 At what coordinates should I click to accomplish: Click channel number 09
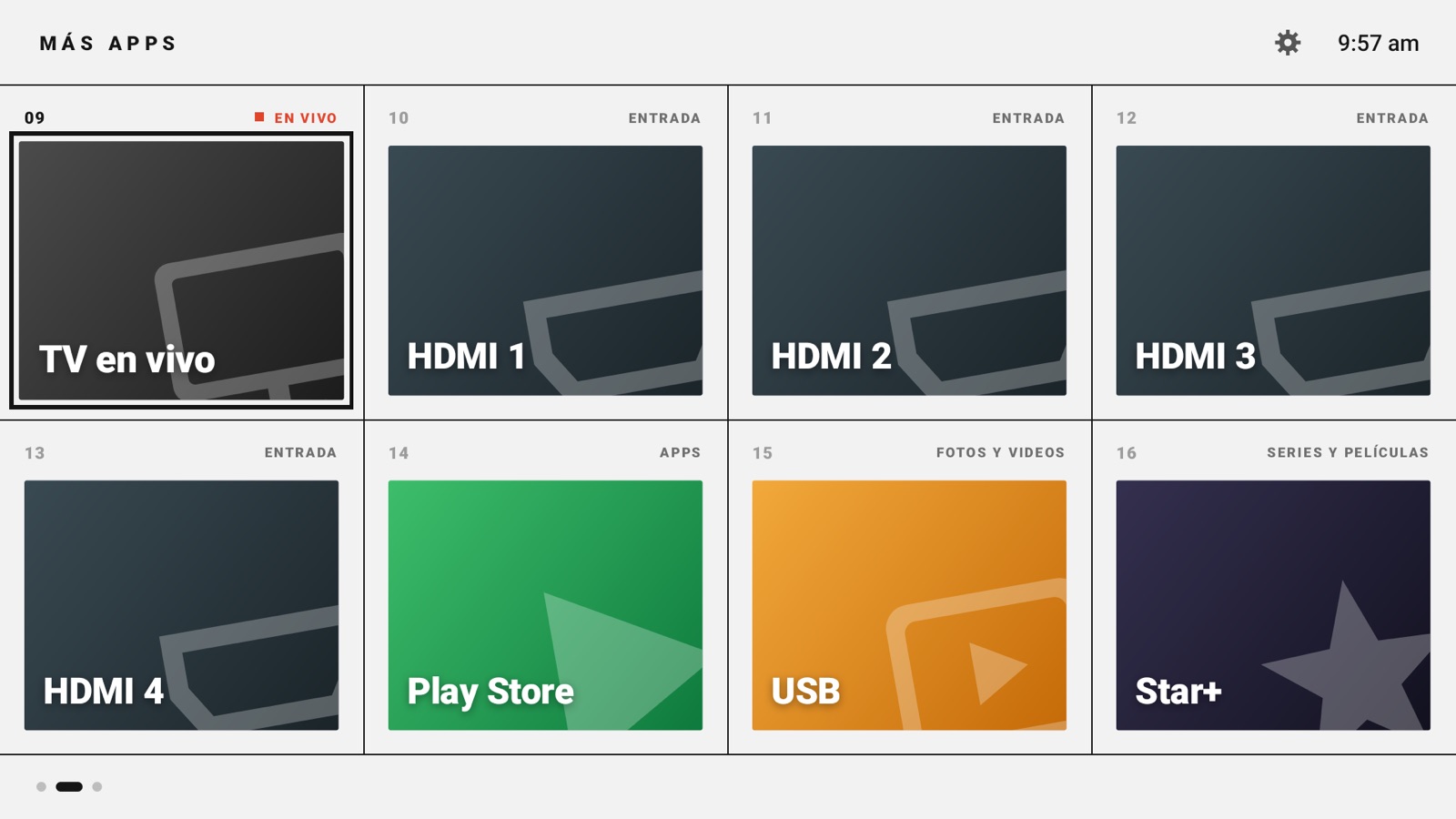pos(35,117)
